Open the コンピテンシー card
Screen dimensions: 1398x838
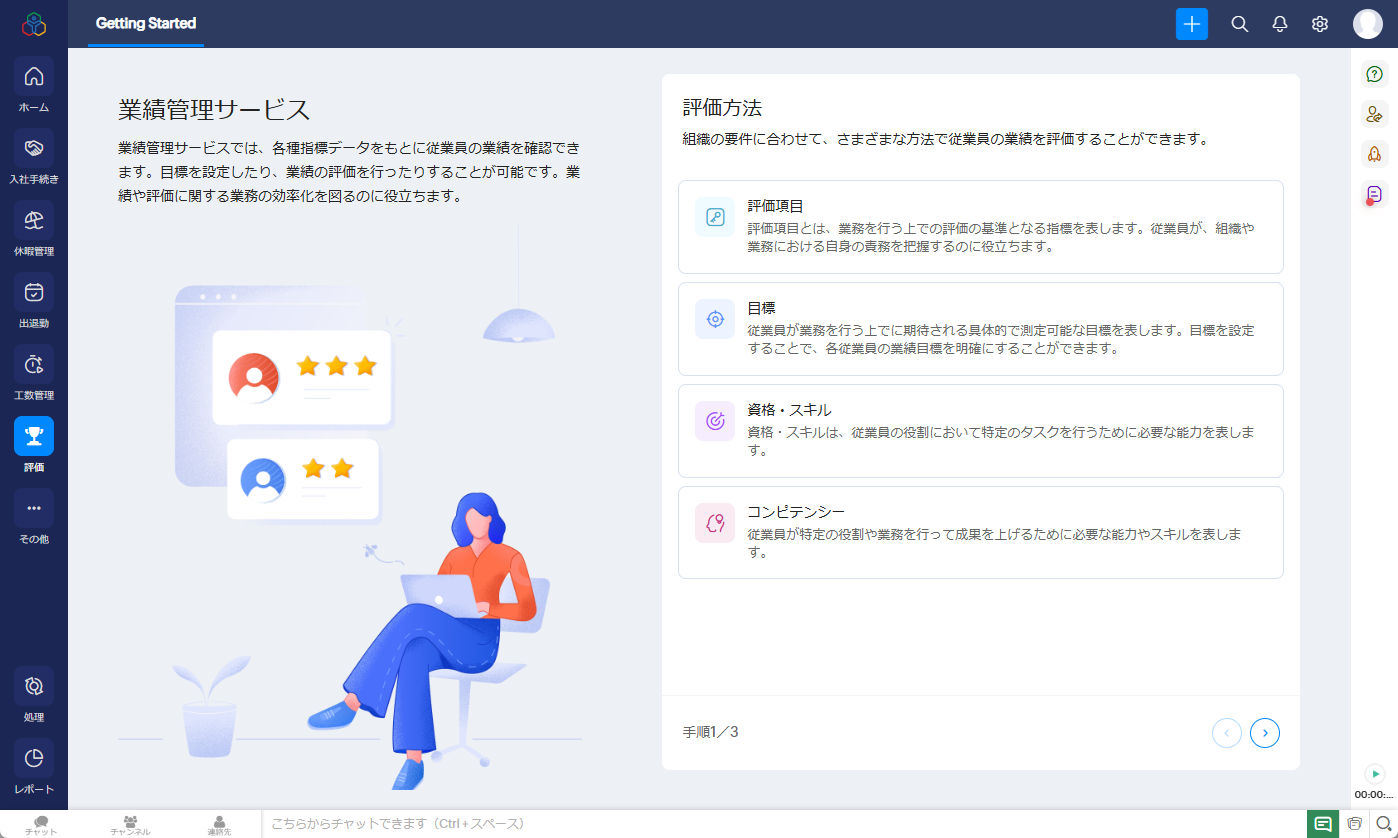(980, 532)
